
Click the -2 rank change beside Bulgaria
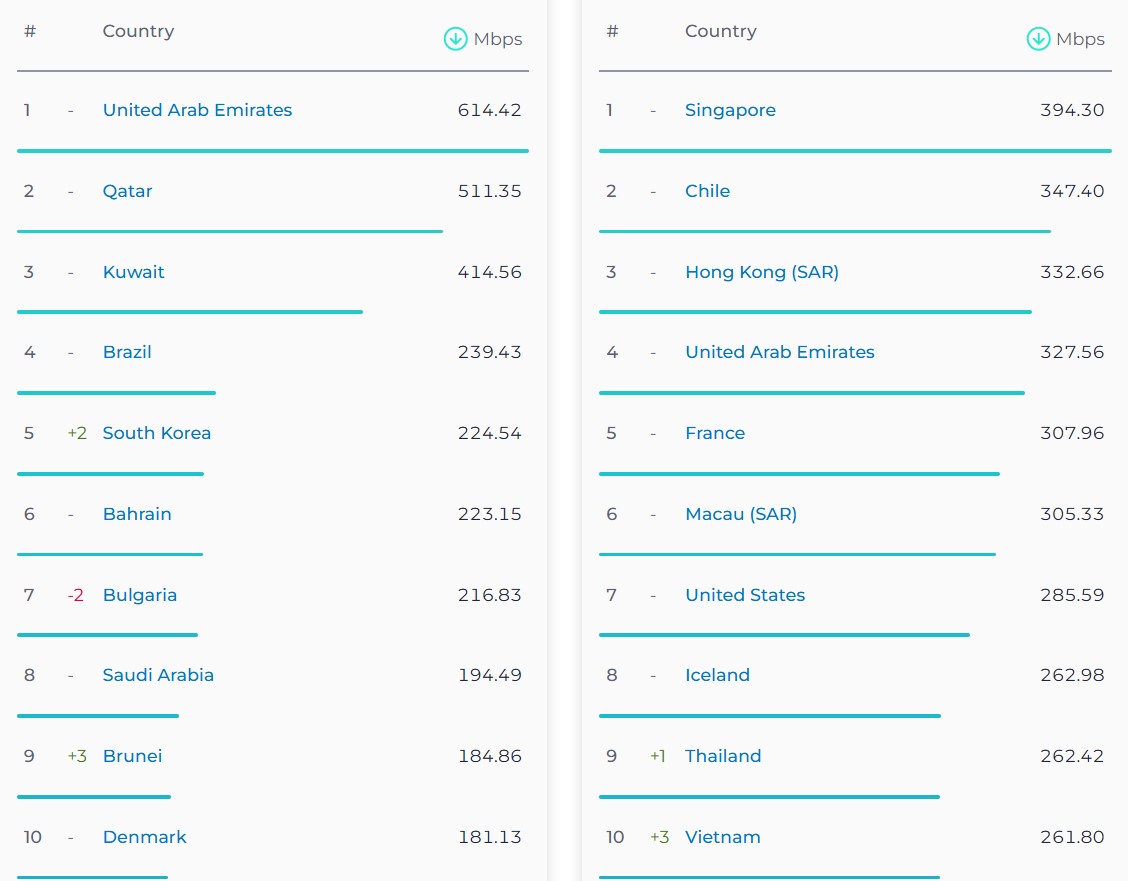[76, 595]
